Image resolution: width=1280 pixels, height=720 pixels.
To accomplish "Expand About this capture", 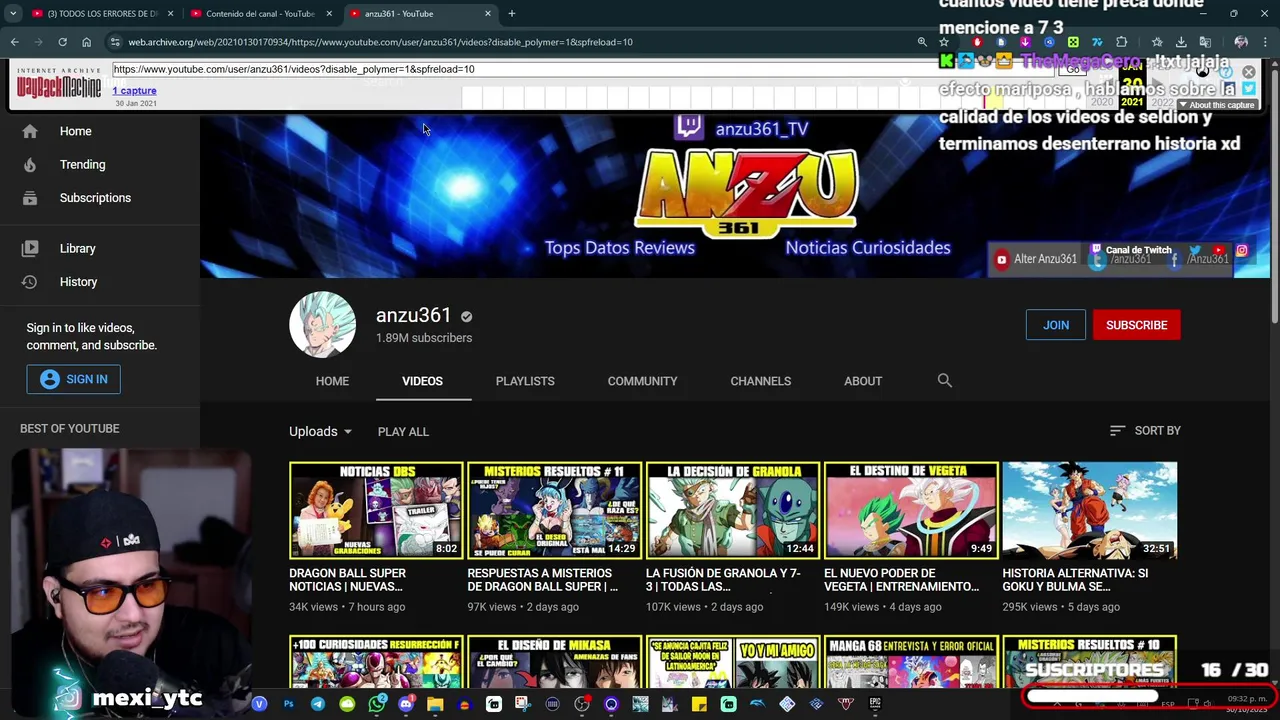I will [1216, 105].
